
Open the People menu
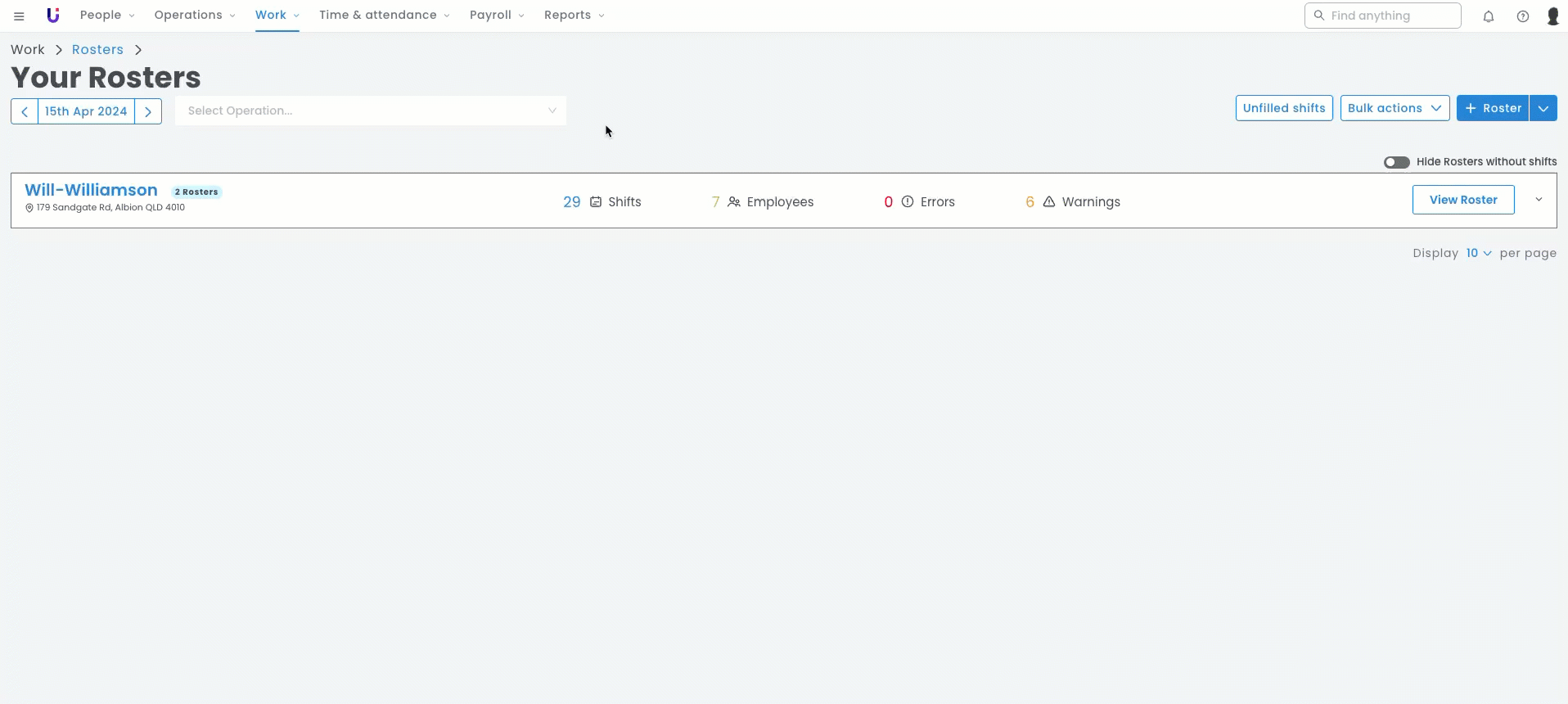point(107,16)
